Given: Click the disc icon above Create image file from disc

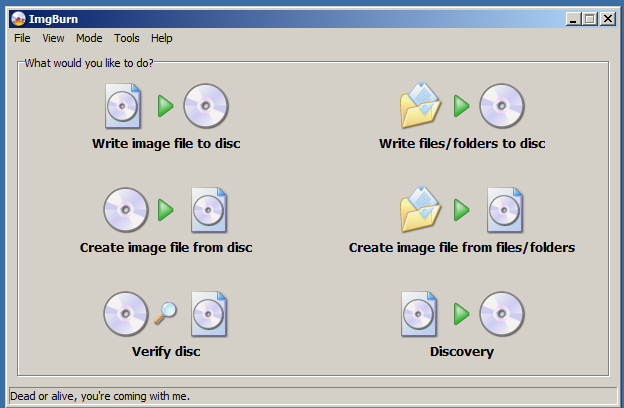Looking at the screenshot, I should [x=126, y=210].
